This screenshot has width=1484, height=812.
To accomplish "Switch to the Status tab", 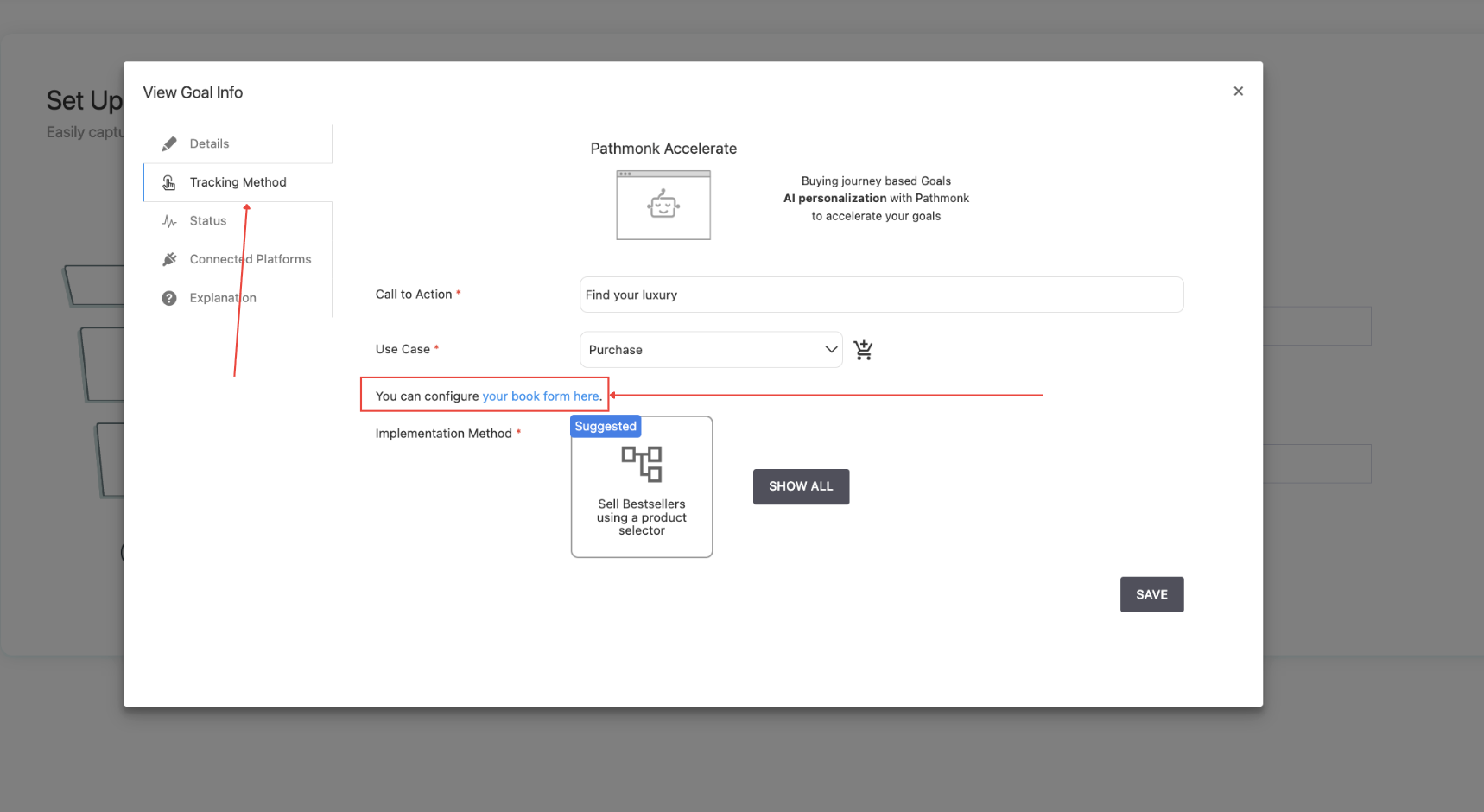I will coord(238,221).
